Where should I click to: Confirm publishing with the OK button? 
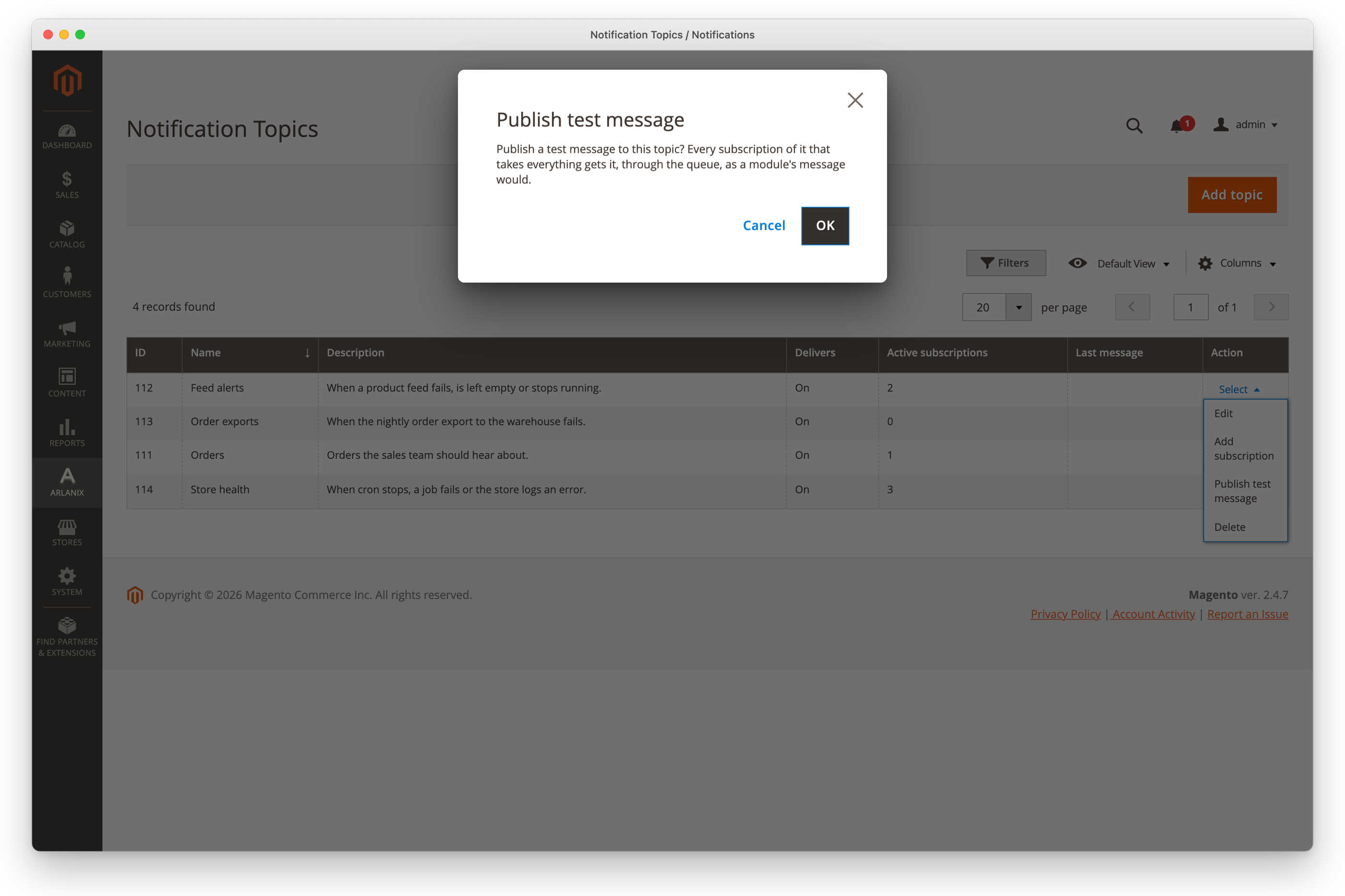(825, 225)
